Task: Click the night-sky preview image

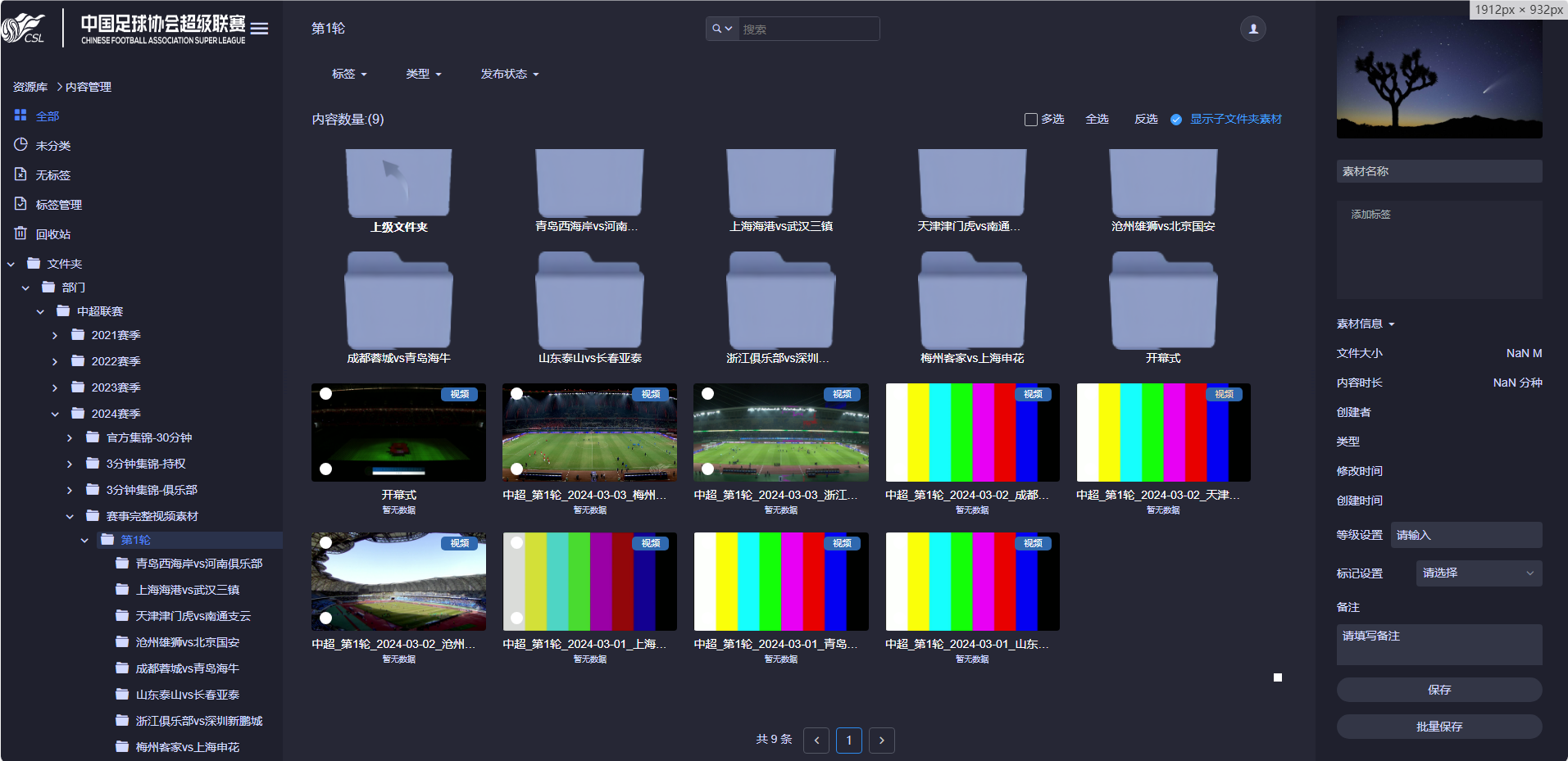Action: tap(1439, 76)
